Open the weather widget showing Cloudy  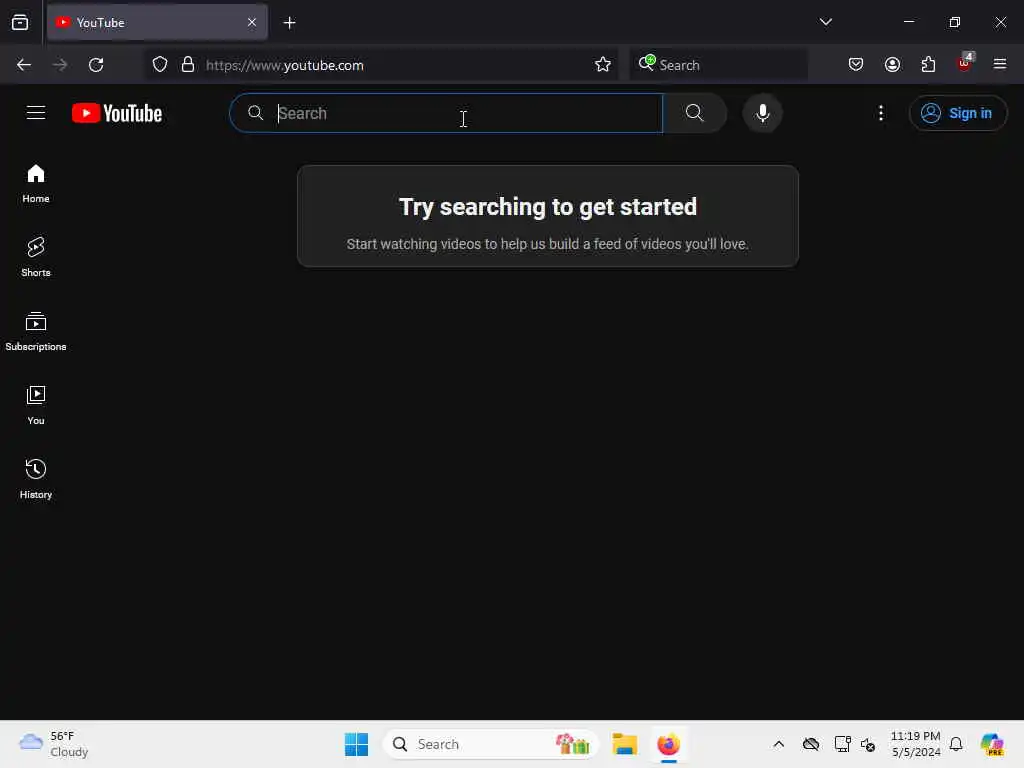[54, 744]
